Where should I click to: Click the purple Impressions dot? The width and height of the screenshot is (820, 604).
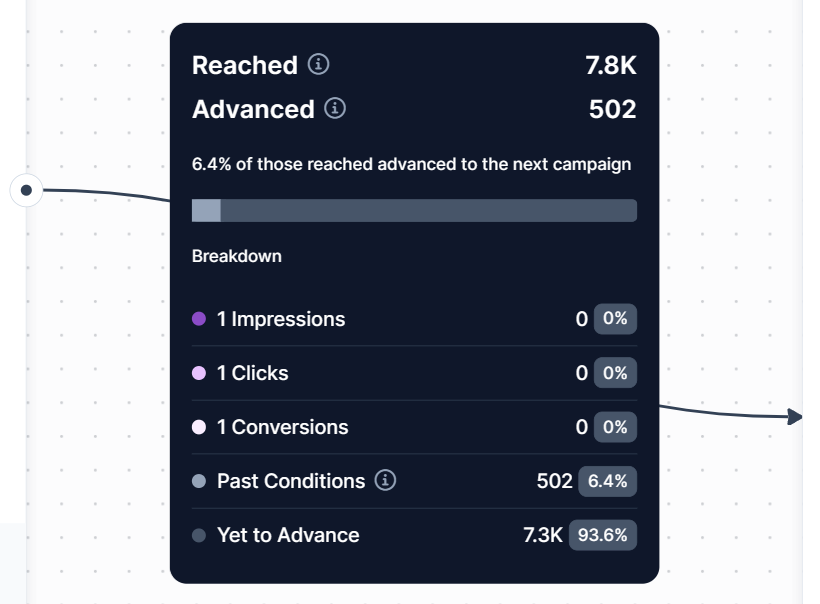199,319
